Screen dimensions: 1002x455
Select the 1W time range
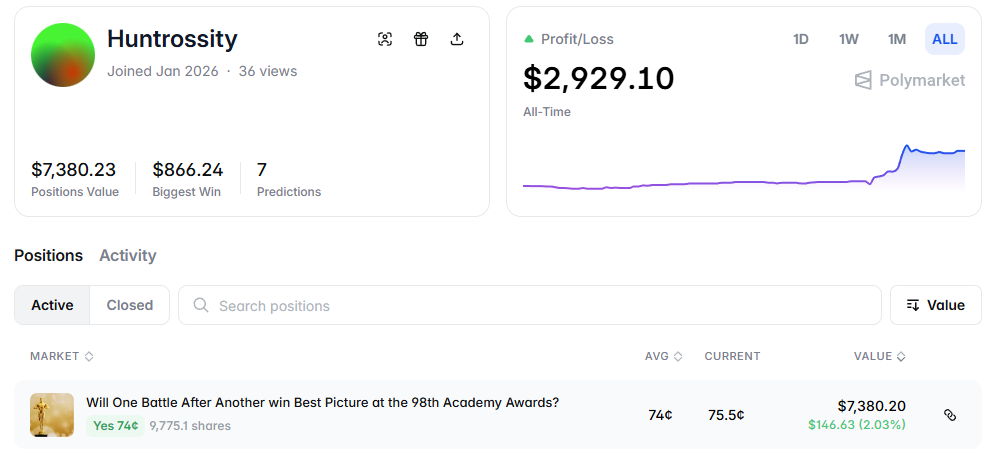click(x=849, y=39)
